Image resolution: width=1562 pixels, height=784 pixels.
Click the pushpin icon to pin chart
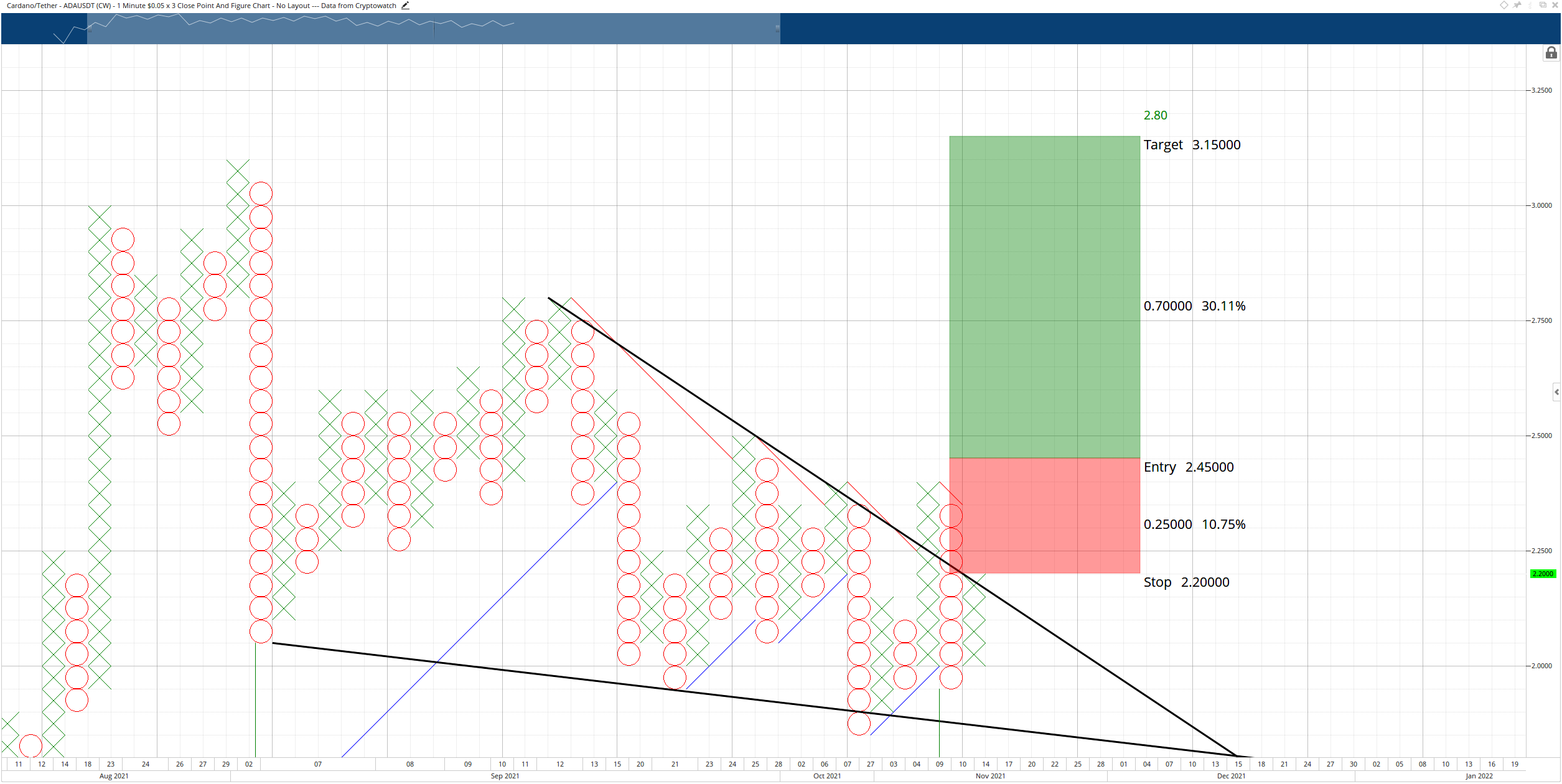click(1517, 5)
